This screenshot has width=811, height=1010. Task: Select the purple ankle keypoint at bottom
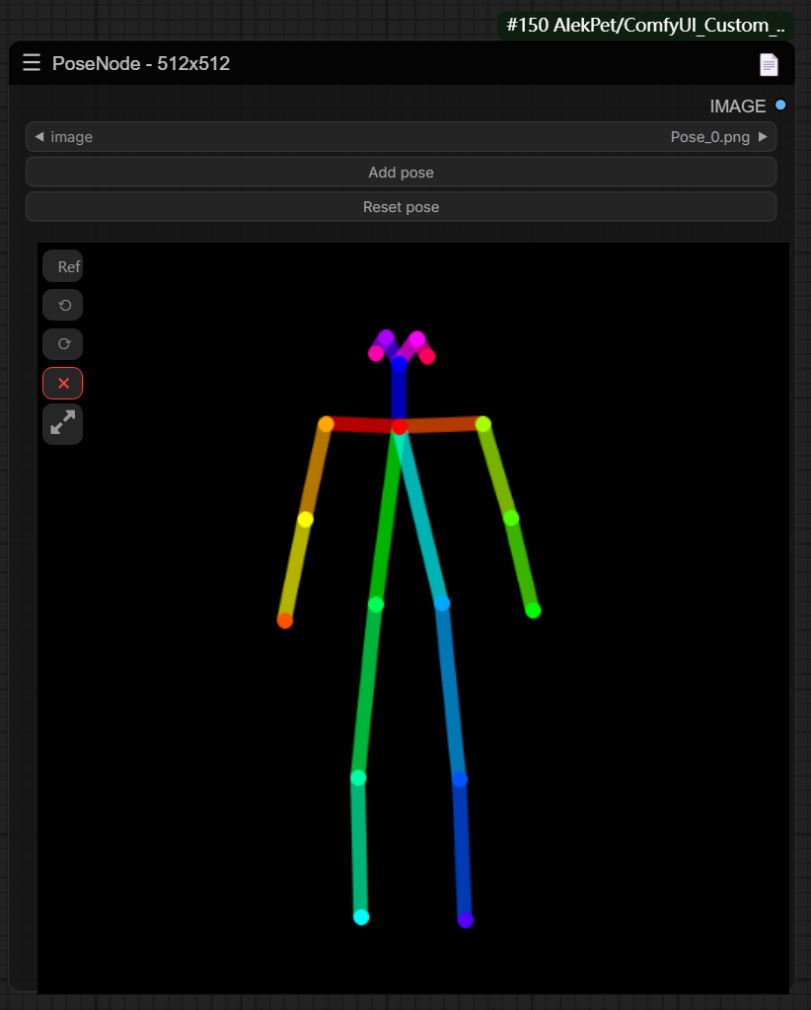point(465,920)
